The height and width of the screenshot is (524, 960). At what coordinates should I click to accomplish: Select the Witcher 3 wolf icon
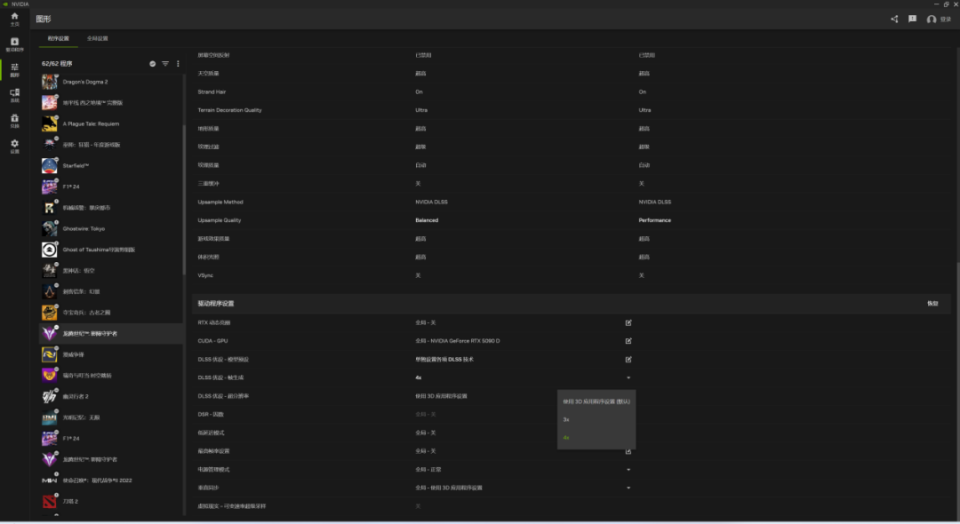click(x=50, y=144)
